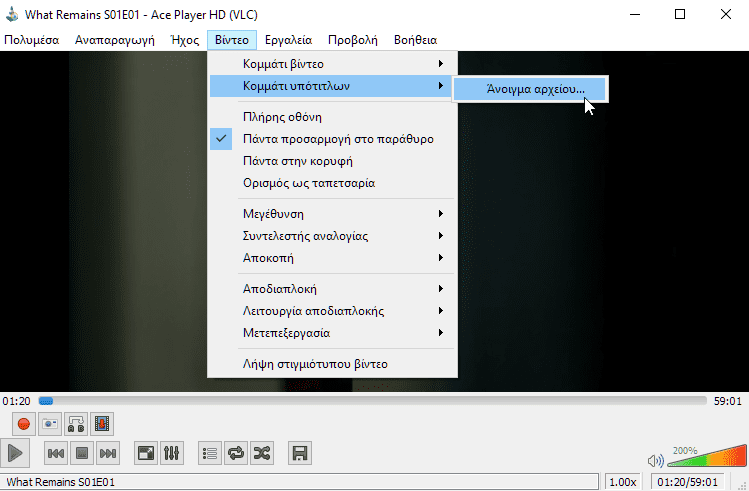Enable Πάντα στην κορυφή option
The height and width of the screenshot is (491, 749).
click(332, 161)
